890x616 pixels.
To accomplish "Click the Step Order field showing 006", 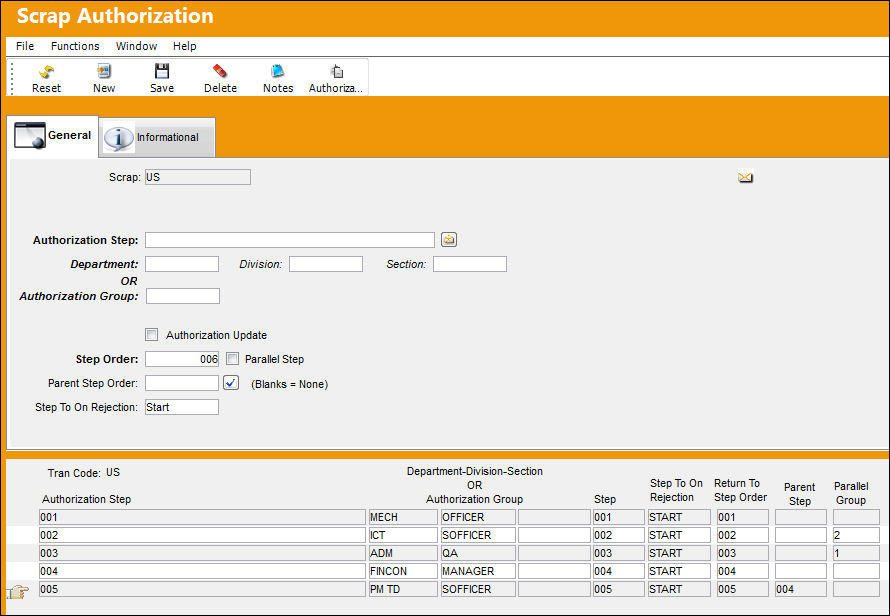I will (x=182, y=359).
